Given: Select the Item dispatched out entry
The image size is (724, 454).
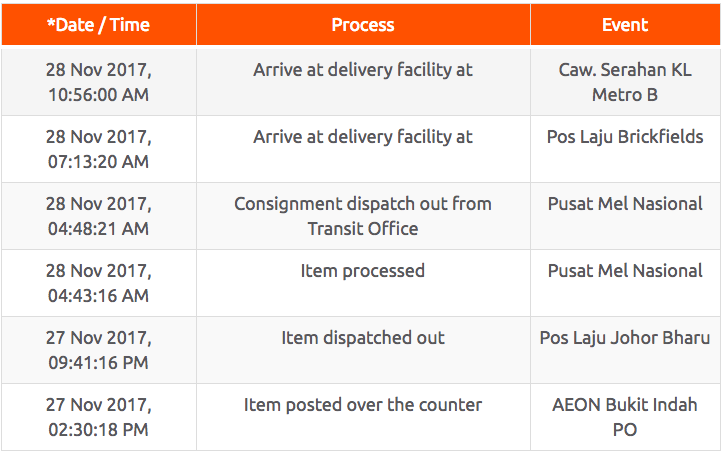Looking at the screenshot, I should 363,338.
